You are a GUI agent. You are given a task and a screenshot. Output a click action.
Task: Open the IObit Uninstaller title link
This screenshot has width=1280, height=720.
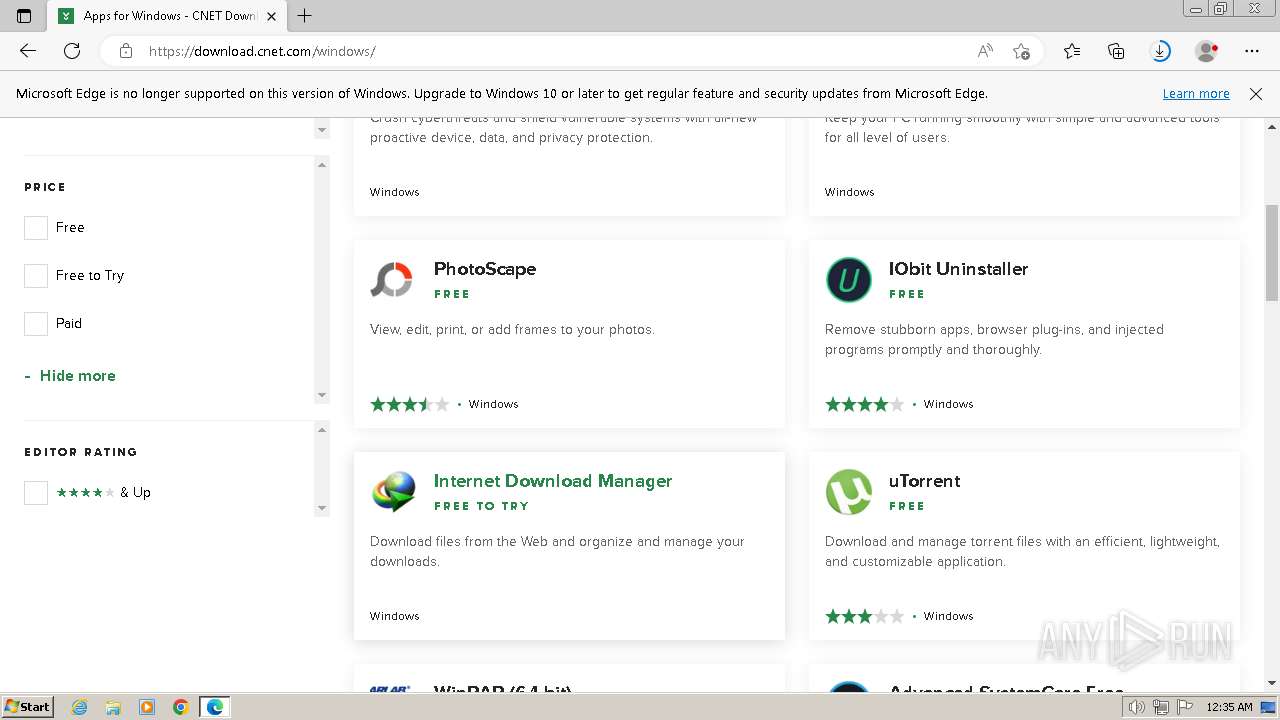click(x=958, y=269)
